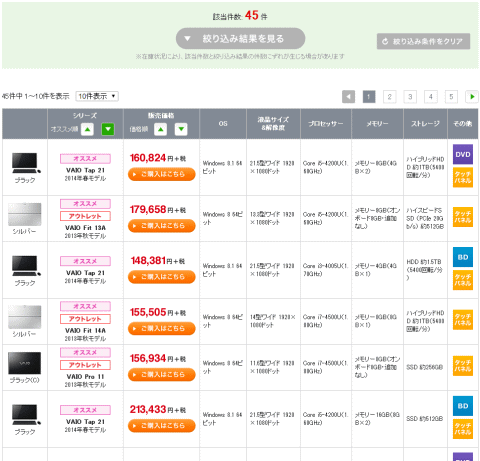Click purchase button under 160,824円
Viewport: 480px width, 461px height.
click(x=162, y=174)
